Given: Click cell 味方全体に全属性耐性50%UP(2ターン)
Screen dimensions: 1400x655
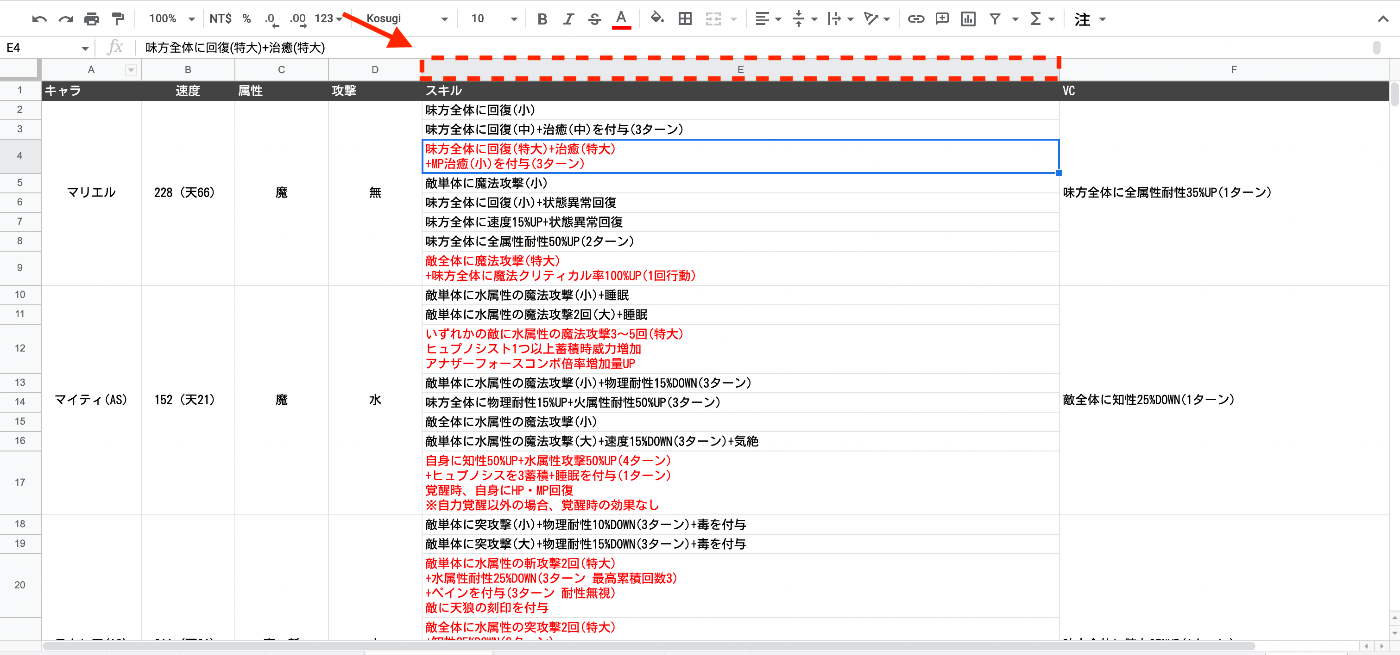Looking at the screenshot, I should [740, 242].
